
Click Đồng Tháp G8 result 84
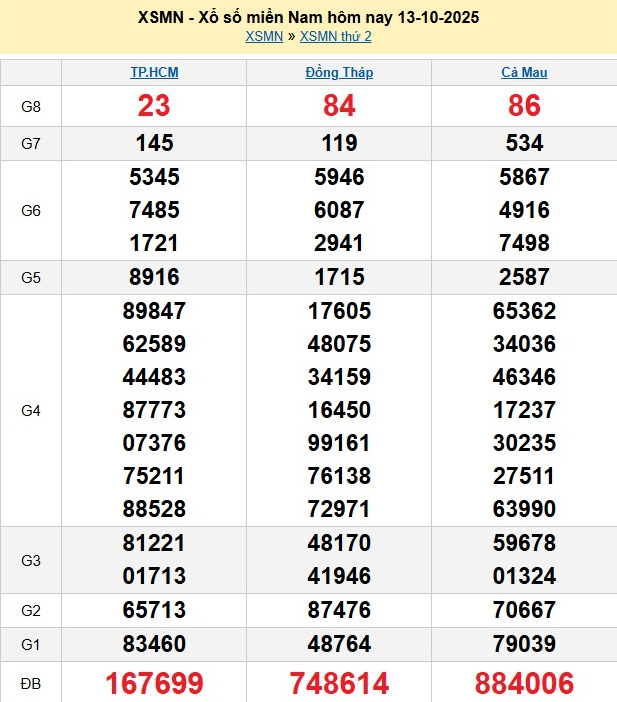(x=339, y=106)
